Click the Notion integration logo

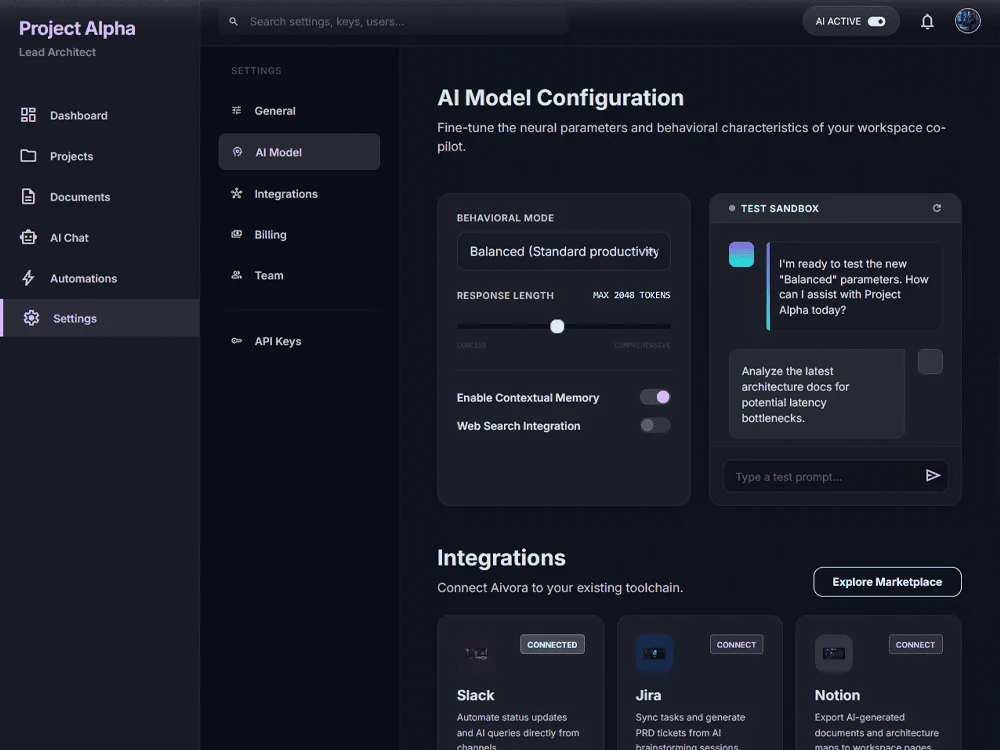pyautogui.click(x=834, y=653)
